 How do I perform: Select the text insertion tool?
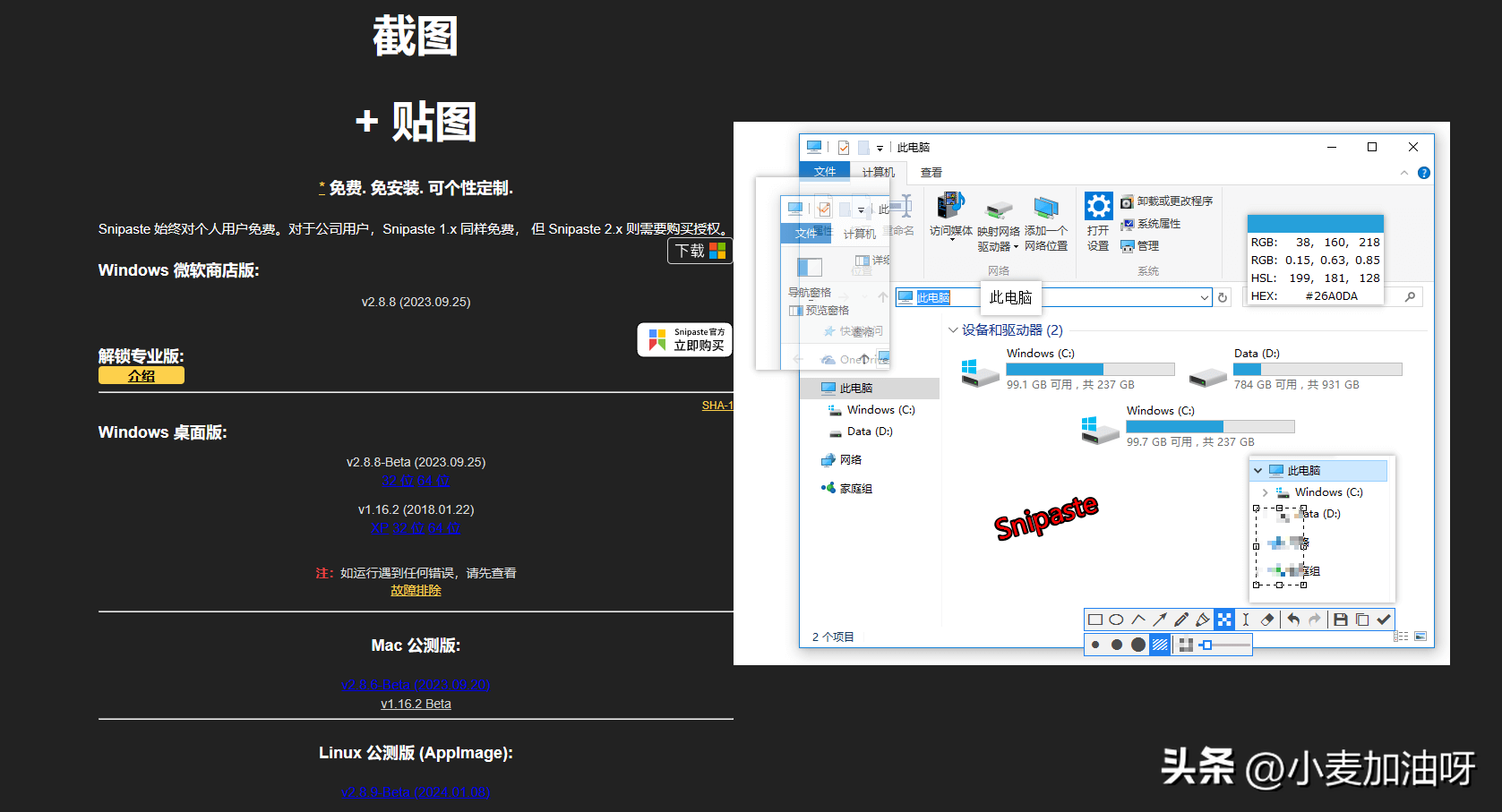pos(1246,620)
